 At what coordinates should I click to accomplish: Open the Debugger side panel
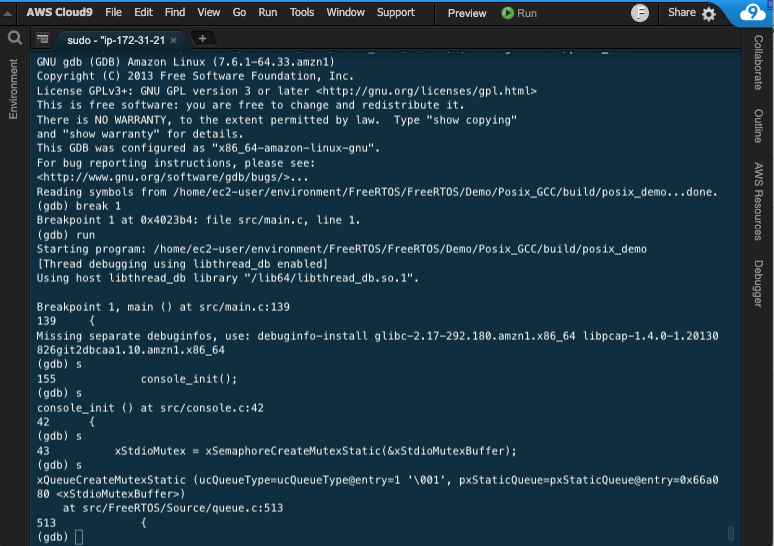[758, 284]
